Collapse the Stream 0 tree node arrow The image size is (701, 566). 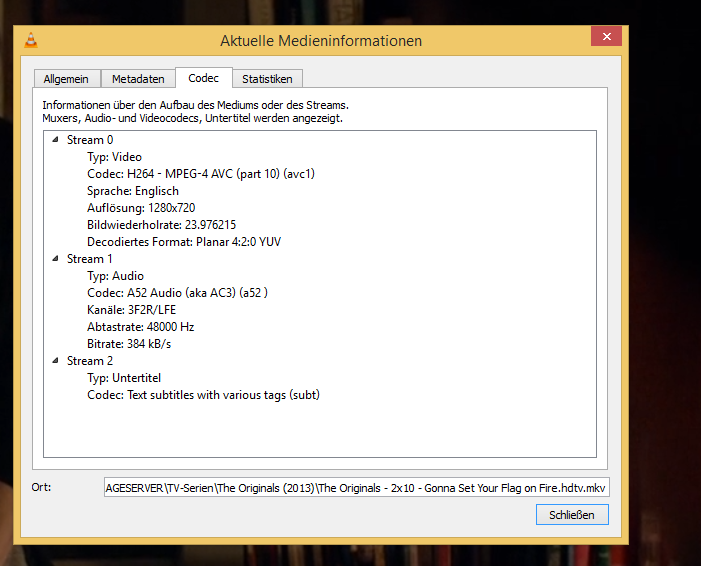point(55,139)
